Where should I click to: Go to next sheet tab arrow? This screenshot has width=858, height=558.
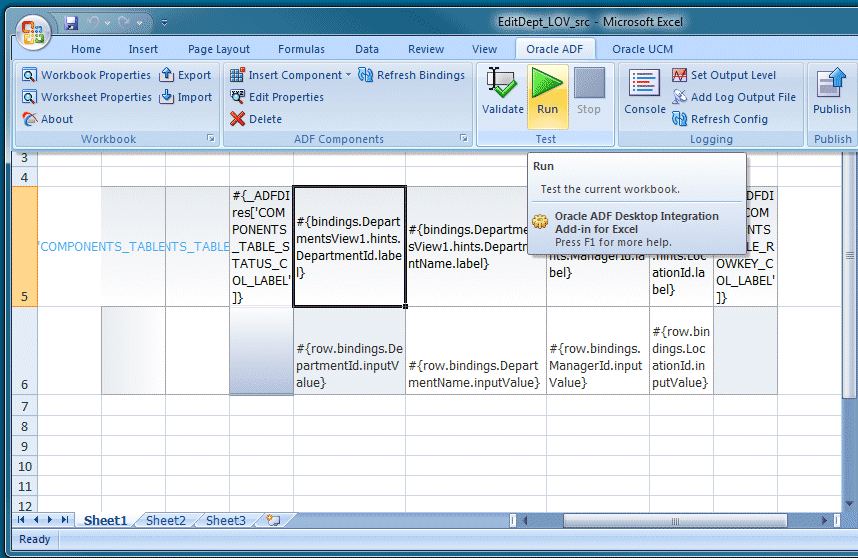click(x=50, y=520)
